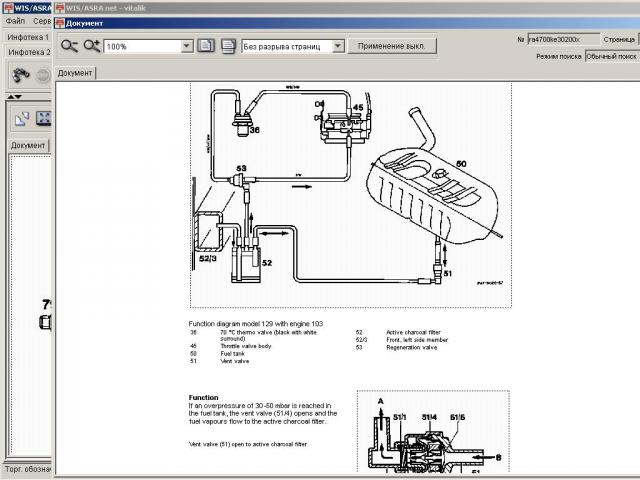Image resolution: width=640 pixels, height=480 pixels.
Task: Switch to the Инфотека 2 tab
Action: click(28, 52)
